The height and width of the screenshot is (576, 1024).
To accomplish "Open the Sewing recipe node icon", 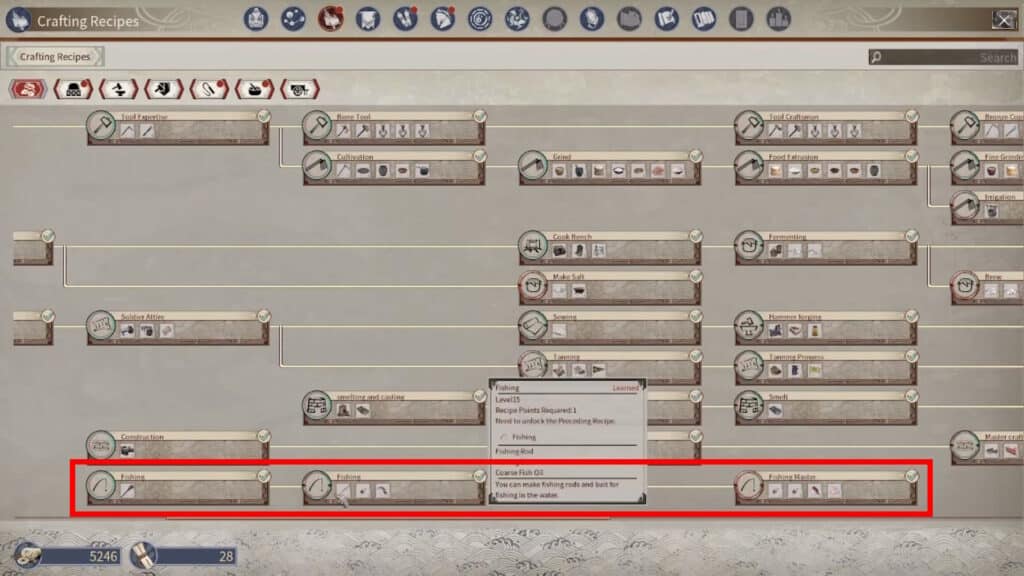I will [x=533, y=325].
